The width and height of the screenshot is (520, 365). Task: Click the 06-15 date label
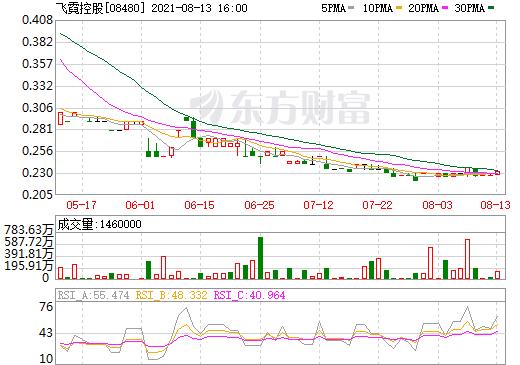point(200,205)
